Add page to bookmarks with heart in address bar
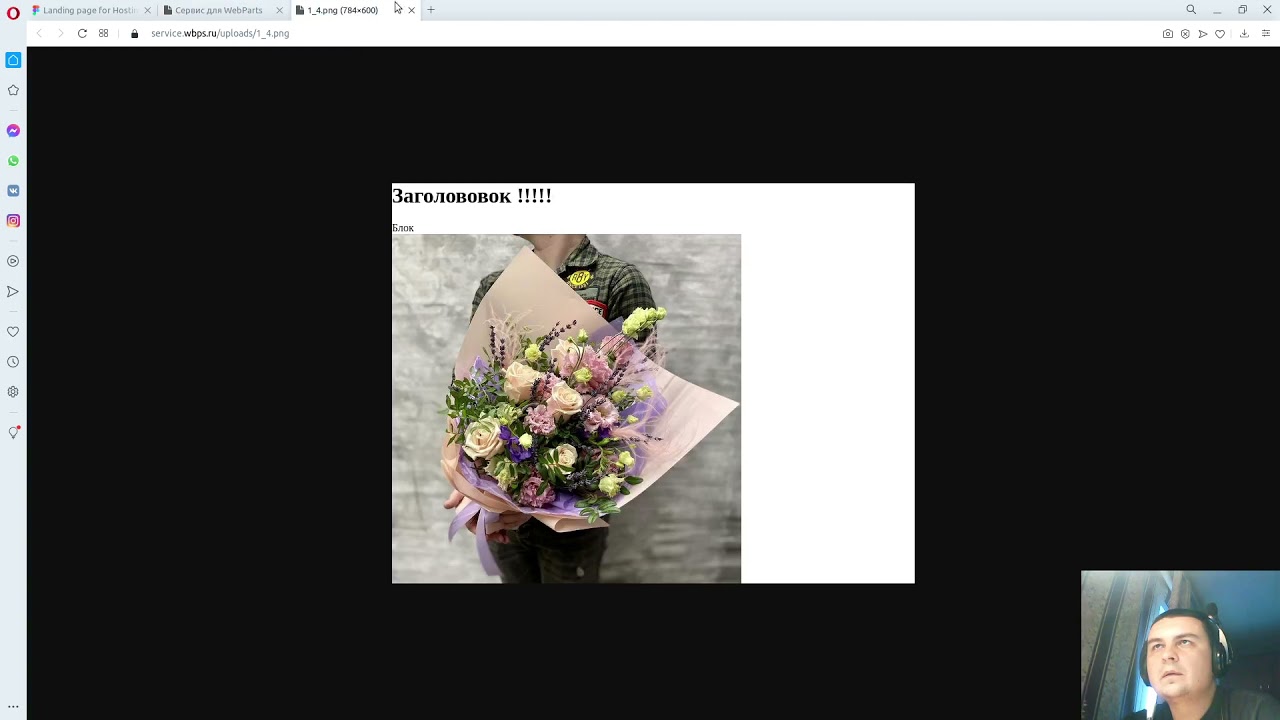This screenshot has width=1280, height=720. 1220,34
